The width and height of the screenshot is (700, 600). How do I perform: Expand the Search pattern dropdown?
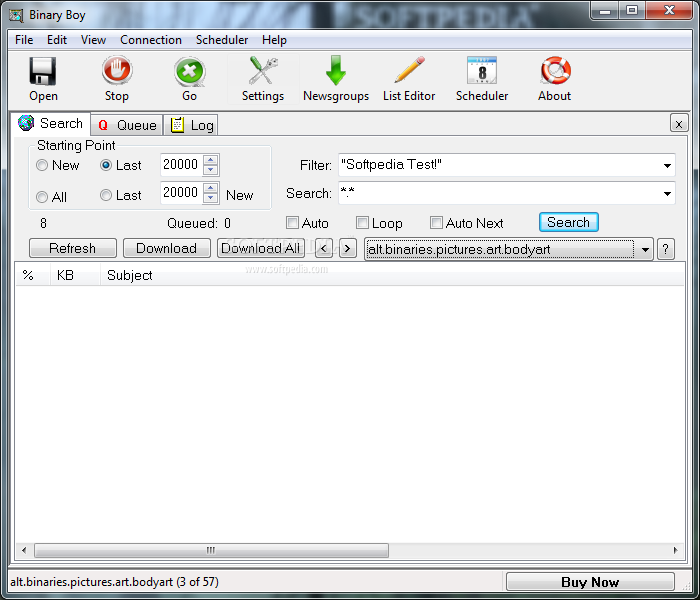tap(667, 194)
